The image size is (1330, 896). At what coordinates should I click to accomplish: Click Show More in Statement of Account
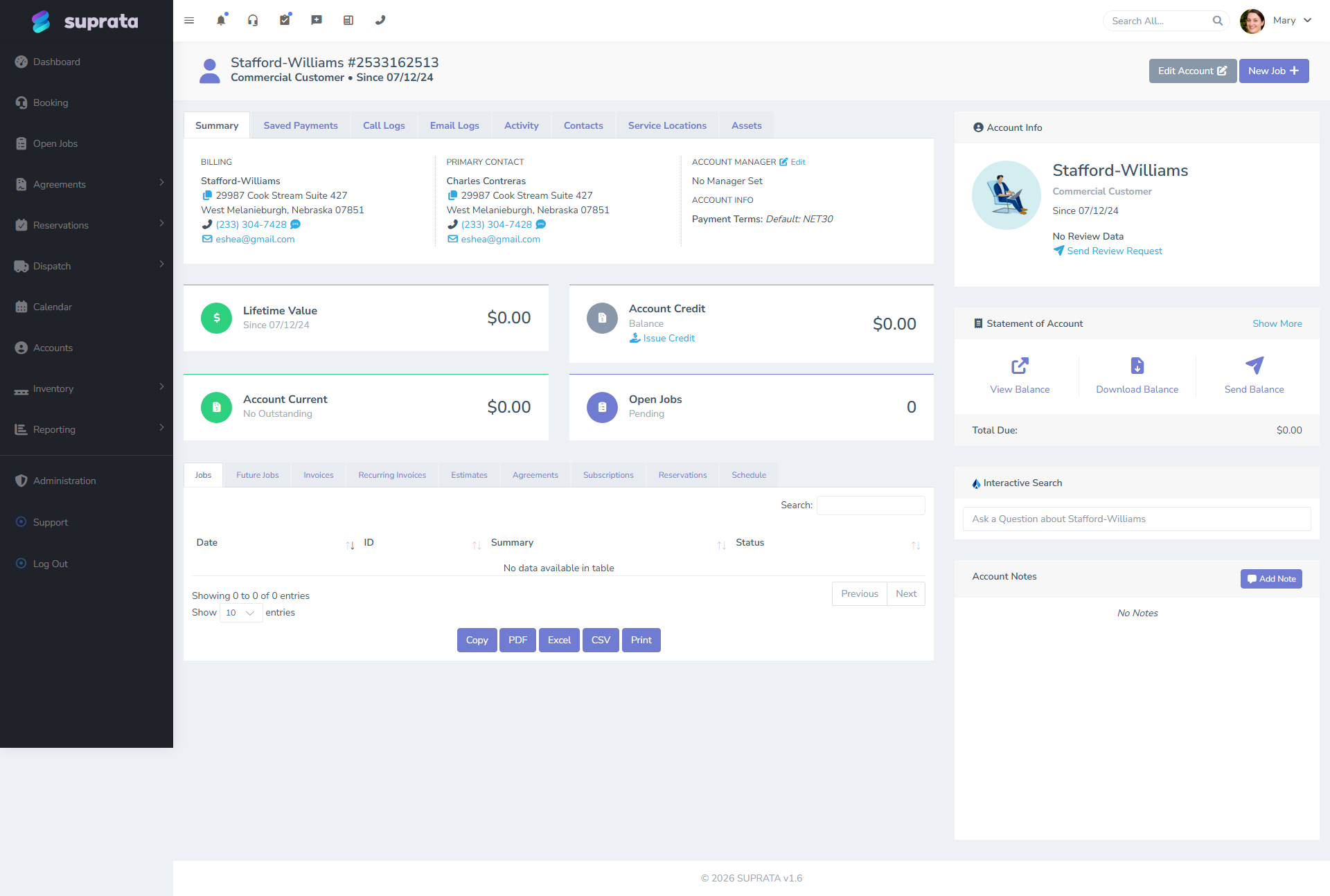pos(1277,323)
